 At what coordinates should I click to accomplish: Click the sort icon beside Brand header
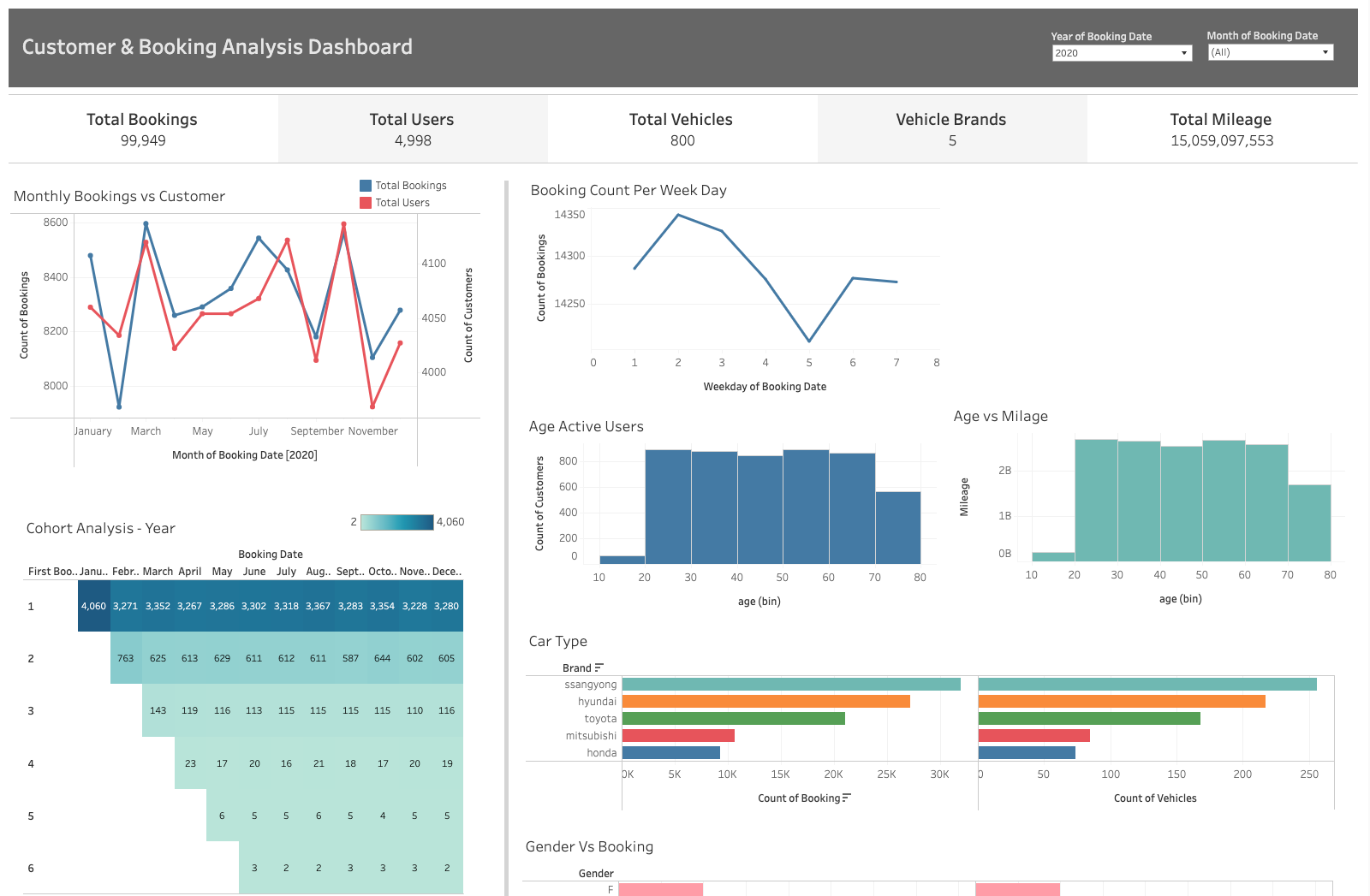[599, 668]
